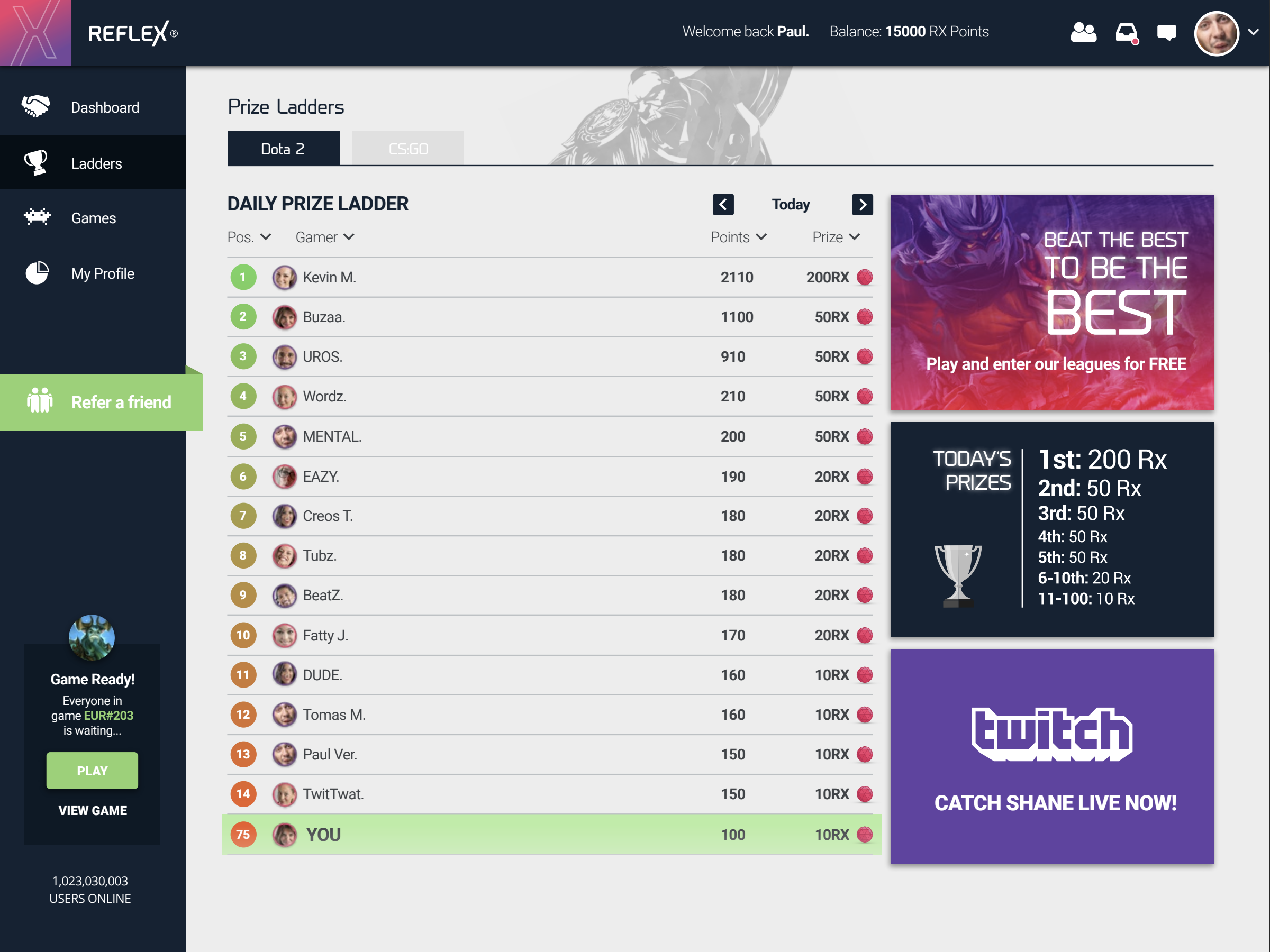Click the PLAY button for EUR#203
Viewport: 1270px width, 952px height.
[x=92, y=771]
